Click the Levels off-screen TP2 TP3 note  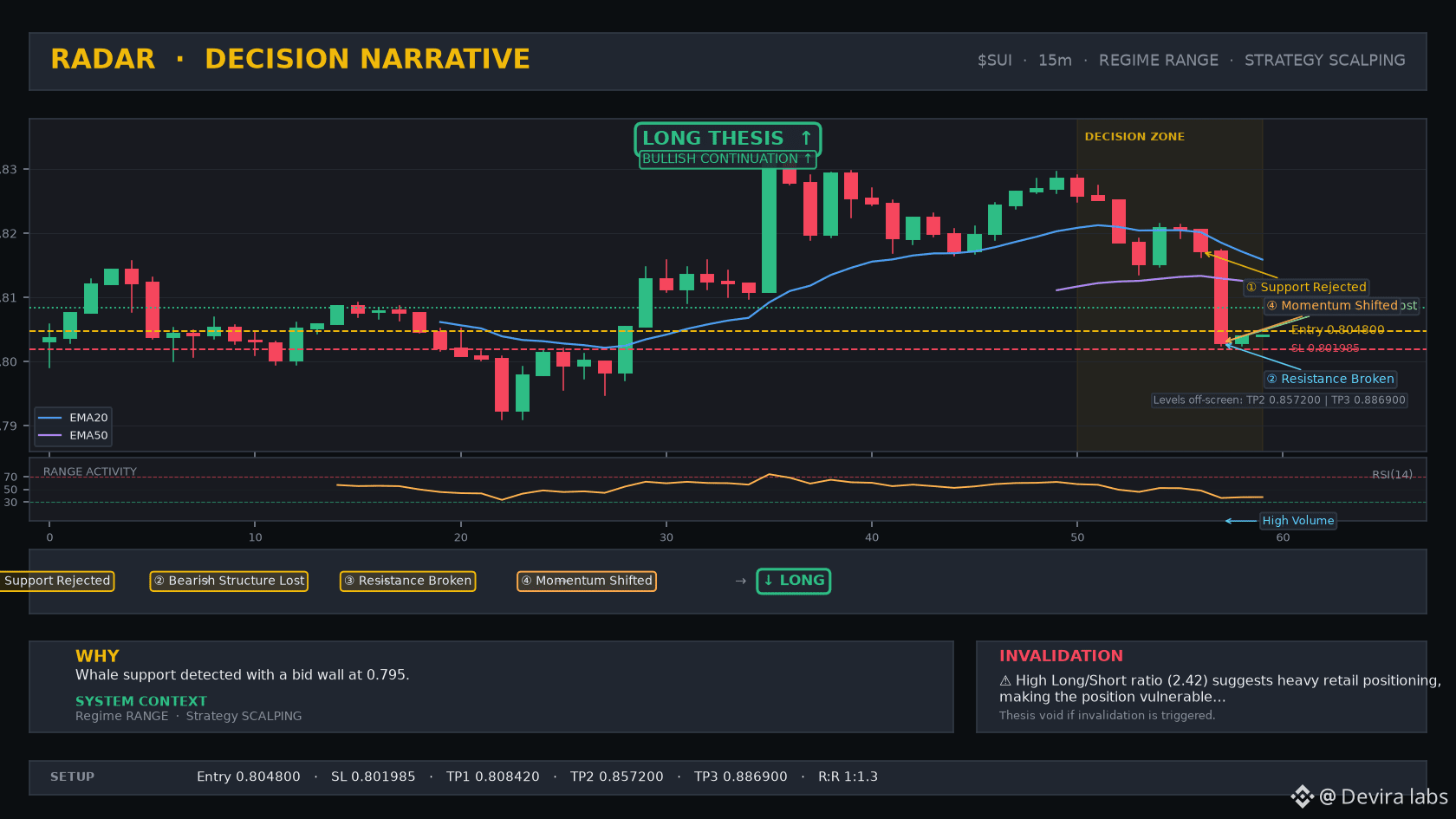coord(1279,400)
